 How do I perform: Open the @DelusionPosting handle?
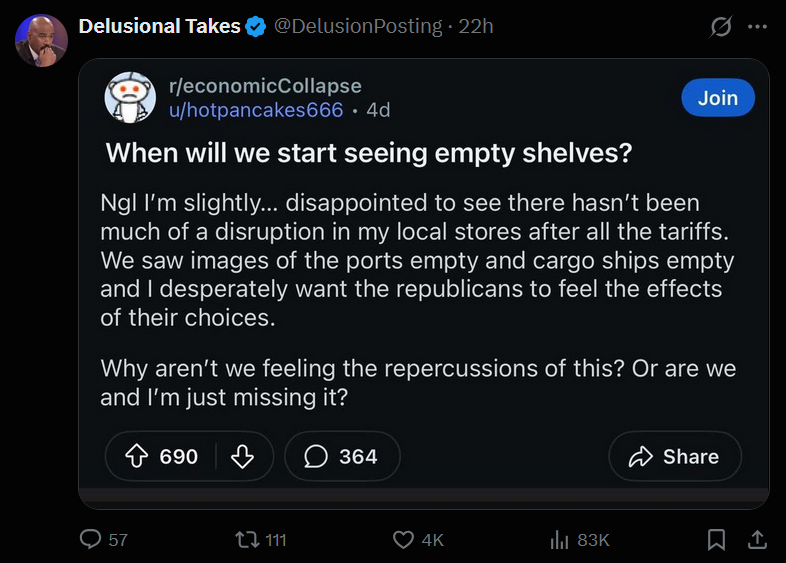(357, 27)
